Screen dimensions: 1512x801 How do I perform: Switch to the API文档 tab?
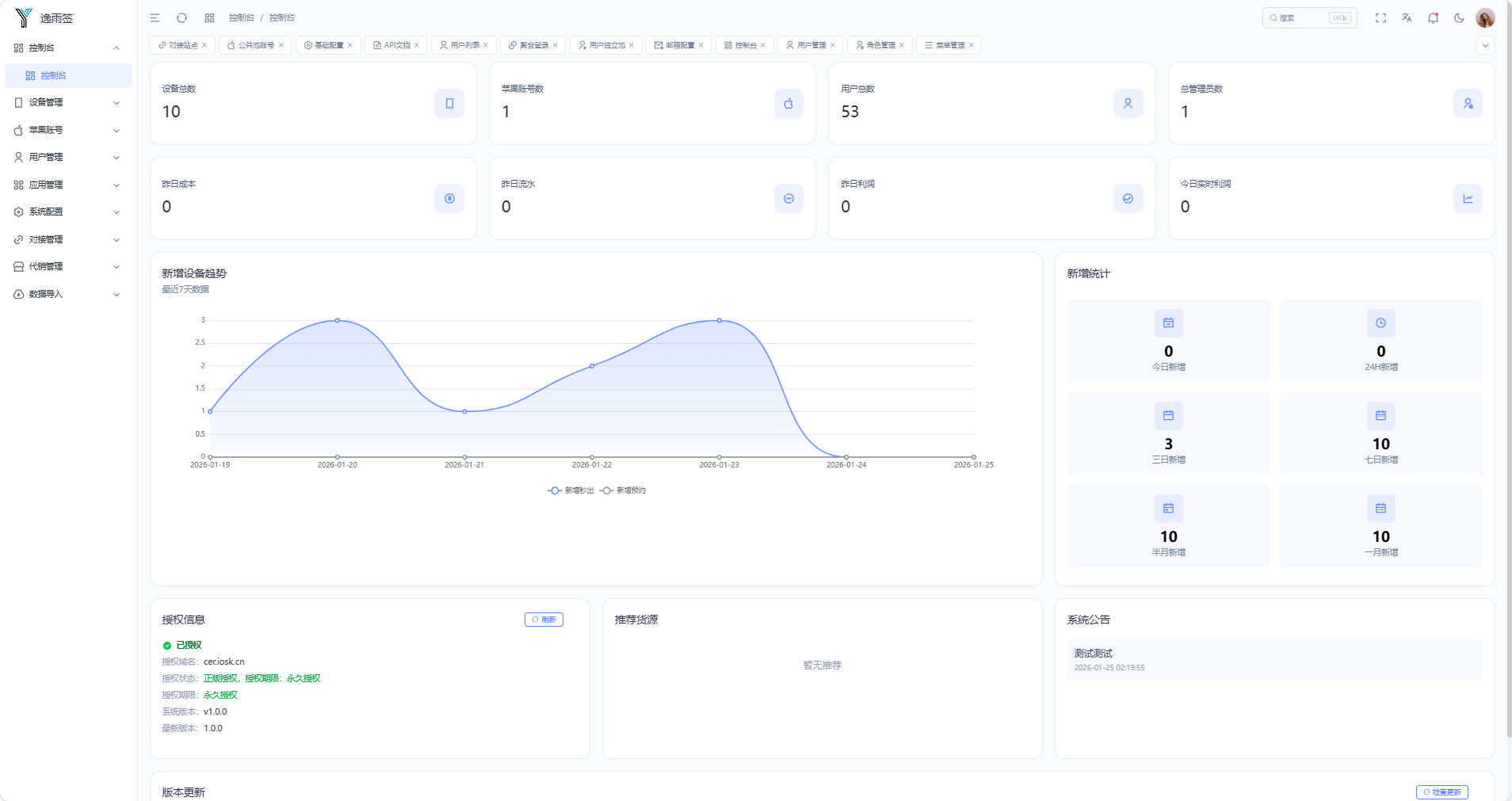396,45
